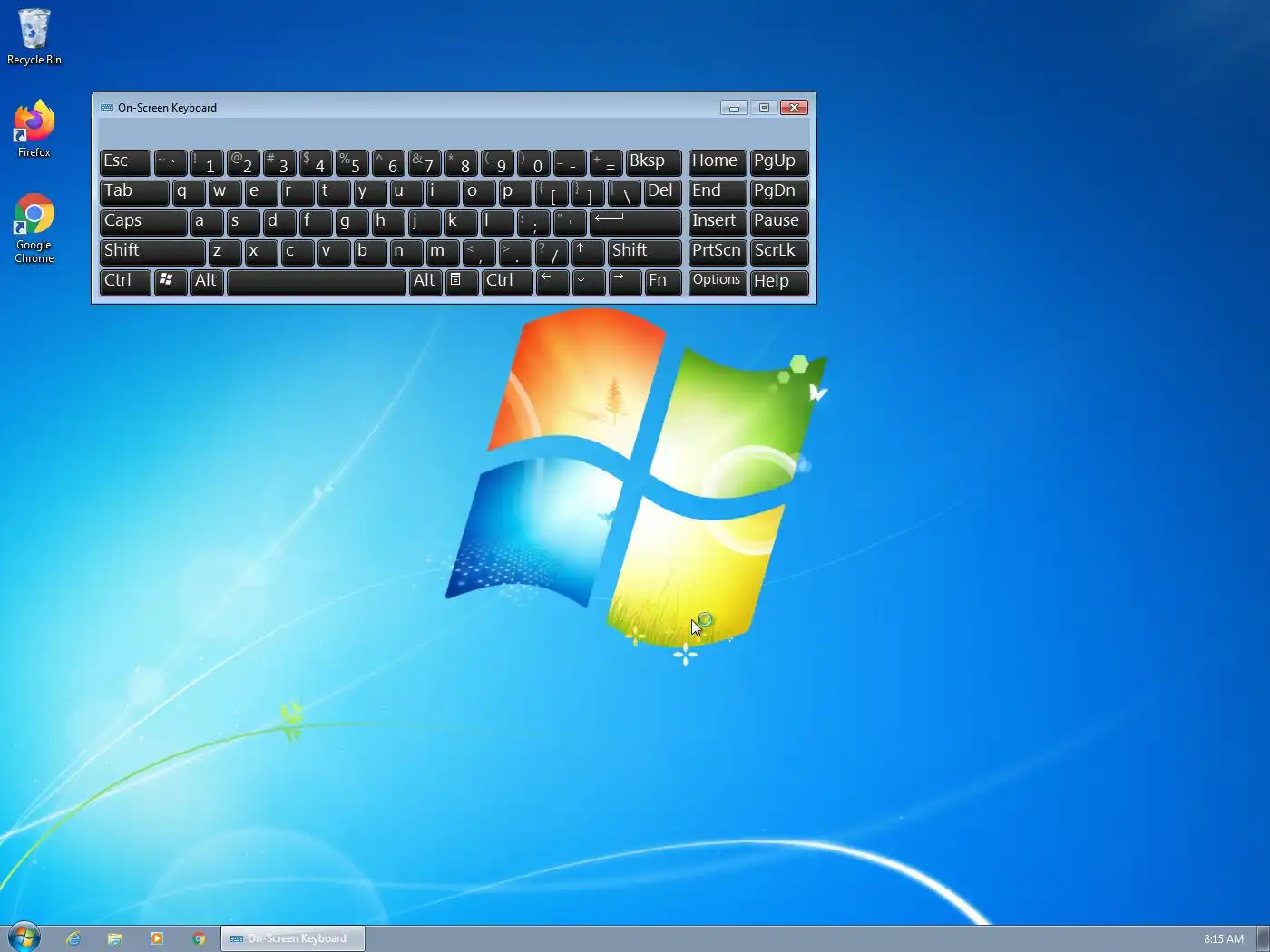Click the Show desktop strip
Image resolution: width=1270 pixels, height=952 pixels.
tap(1263, 938)
